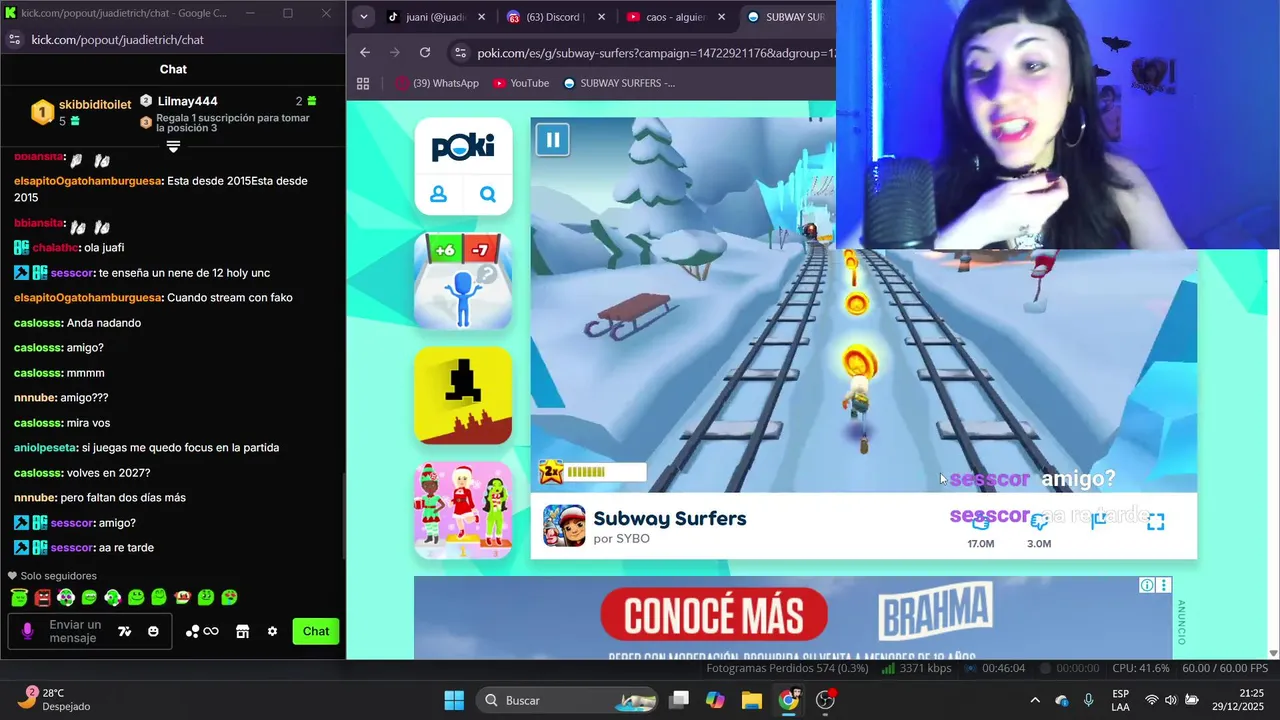
Task: Click the thumbs-up count 17.0M
Action: tap(980, 544)
